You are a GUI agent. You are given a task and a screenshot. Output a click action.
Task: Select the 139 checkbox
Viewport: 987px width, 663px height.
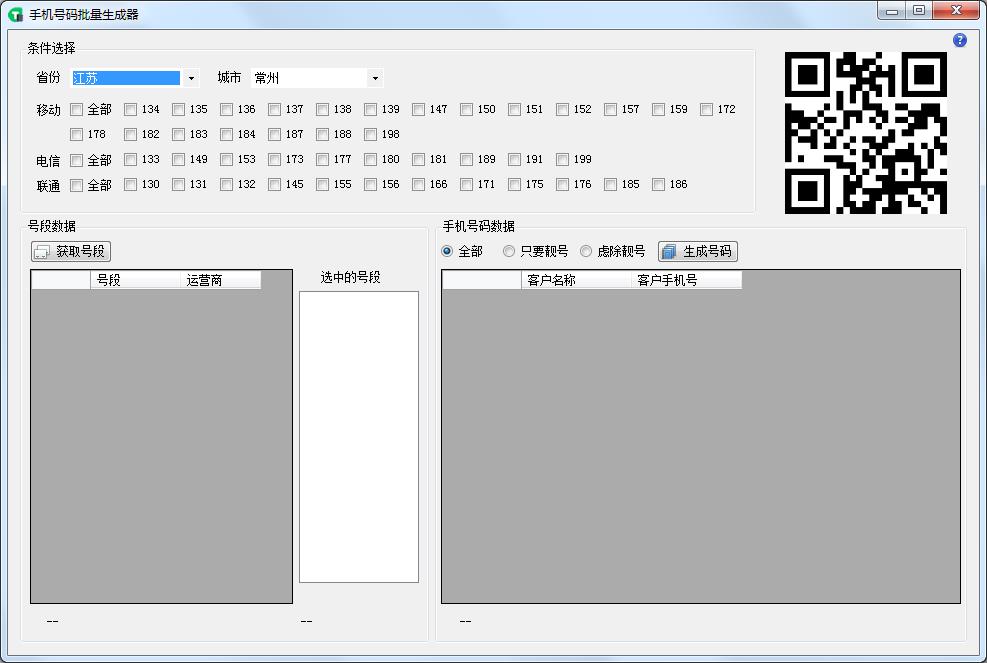[370, 110]
